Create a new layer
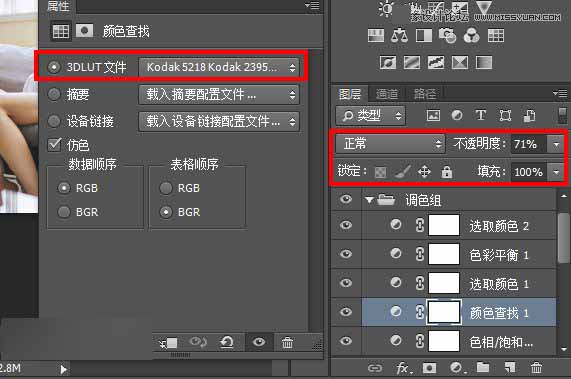The width and height of the screenshot is (571, 379). click(510, 368)
